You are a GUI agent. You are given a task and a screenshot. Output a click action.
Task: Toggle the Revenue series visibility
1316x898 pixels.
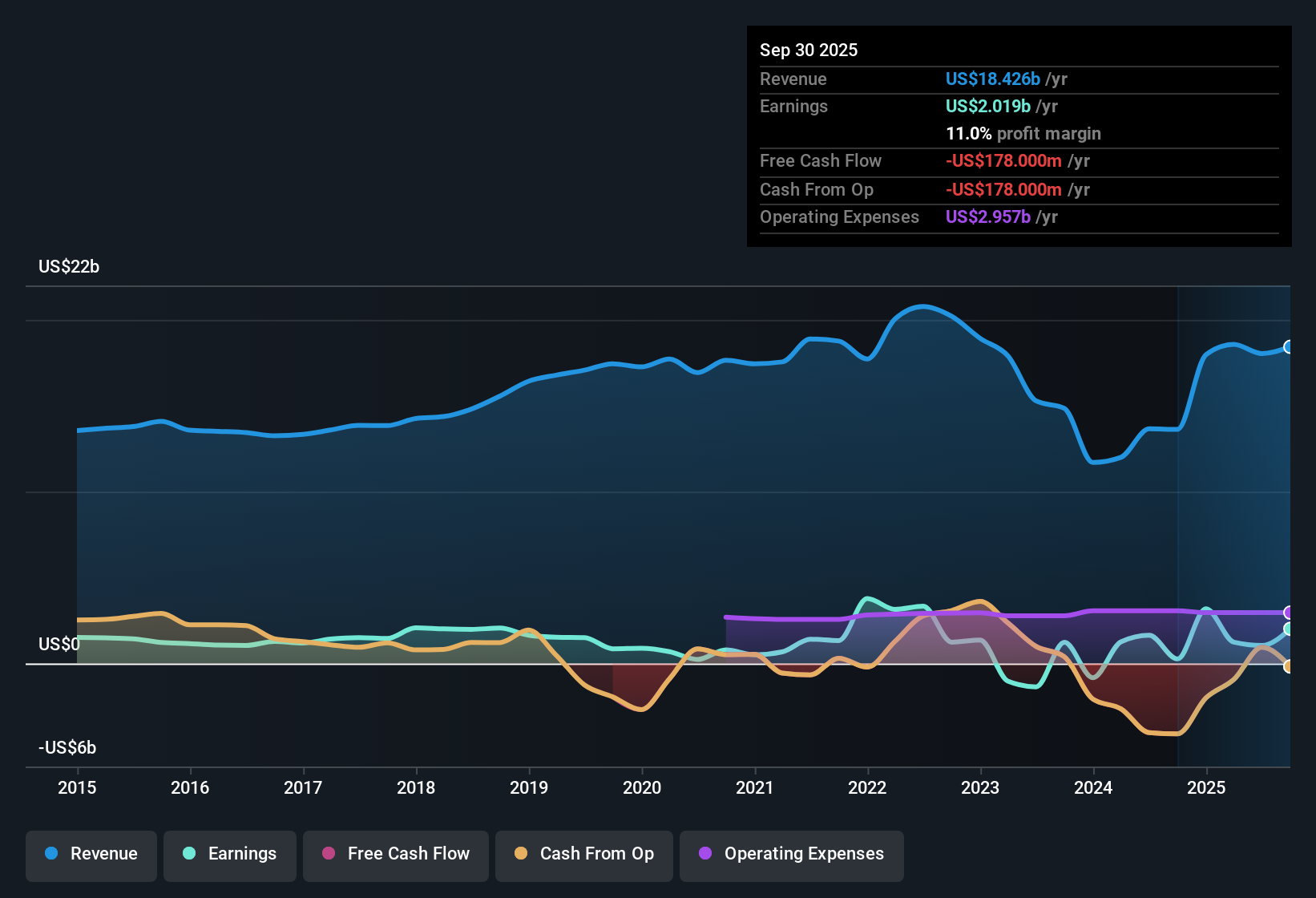pos(91,854)
